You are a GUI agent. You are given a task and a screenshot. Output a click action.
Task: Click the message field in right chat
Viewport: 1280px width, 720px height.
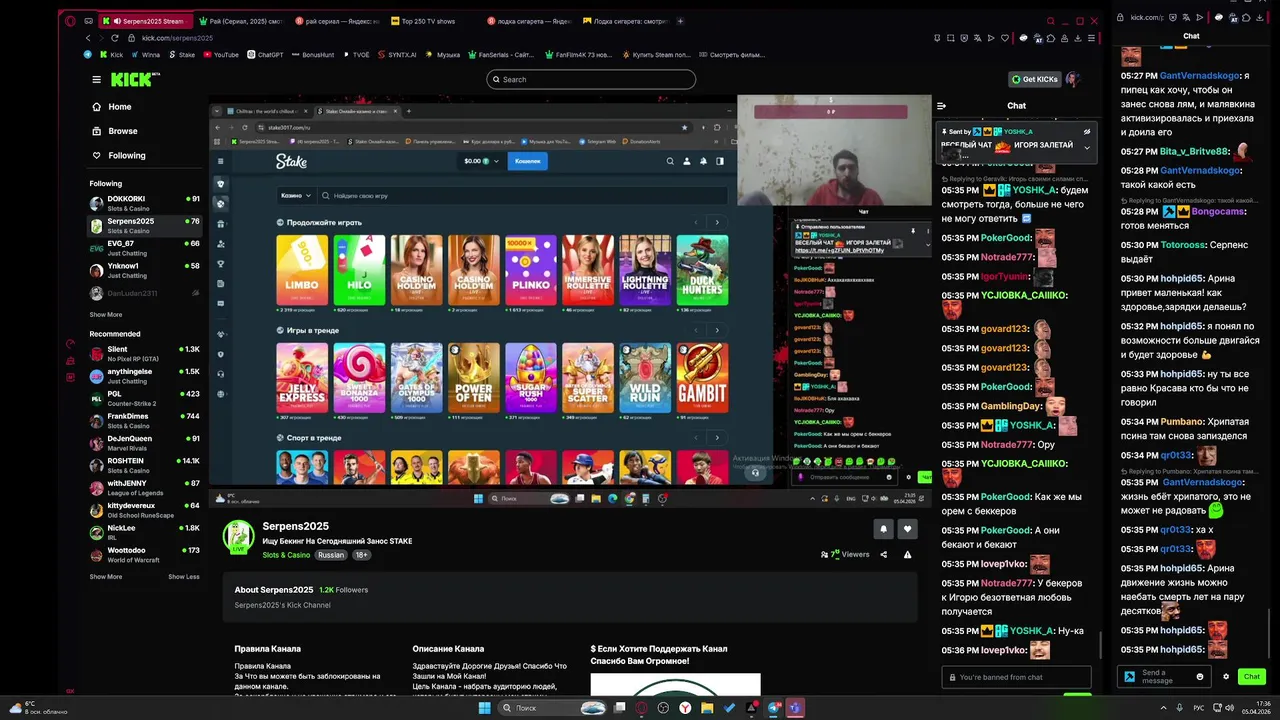[1164, 677]
